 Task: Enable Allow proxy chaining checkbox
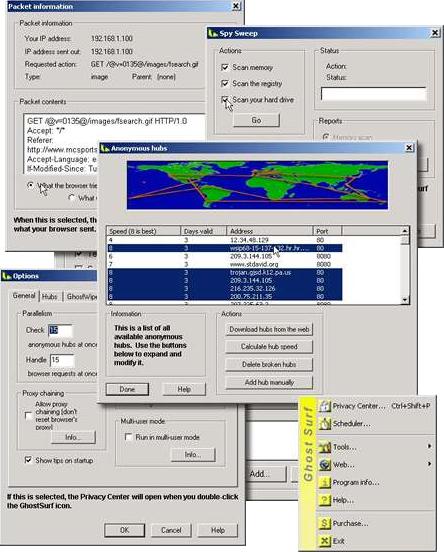[29, 416]
